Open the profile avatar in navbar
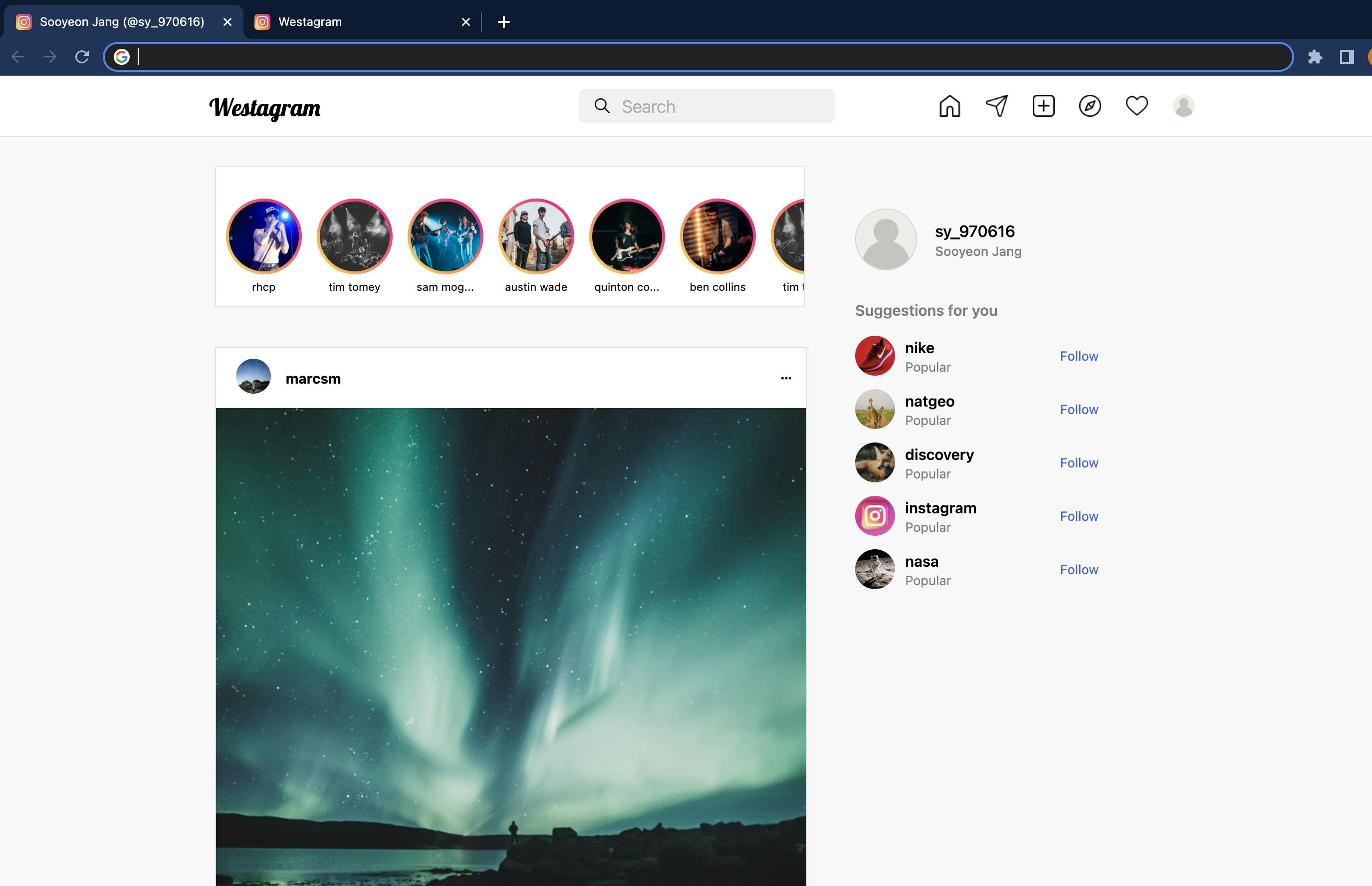This screenshot has height=886, width=1372. pyautogui.click(x=1184, y=106)
